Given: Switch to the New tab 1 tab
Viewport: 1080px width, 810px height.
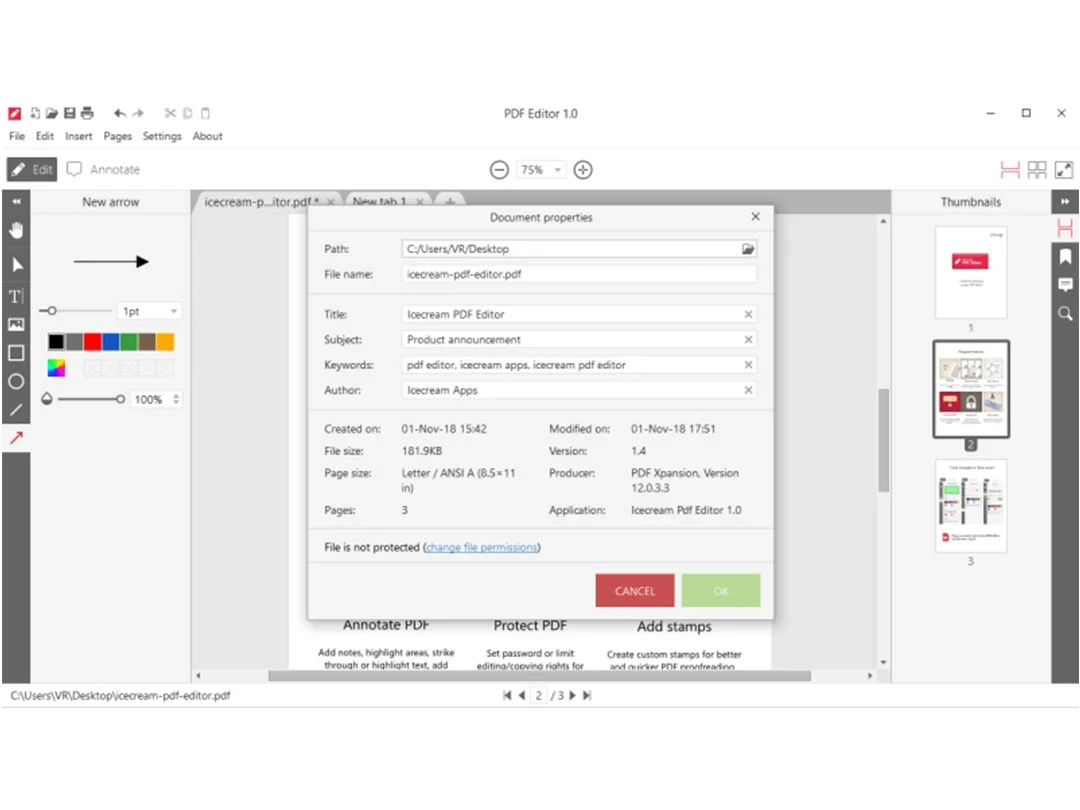Looking at the screenshot, I should pos(380,201).
